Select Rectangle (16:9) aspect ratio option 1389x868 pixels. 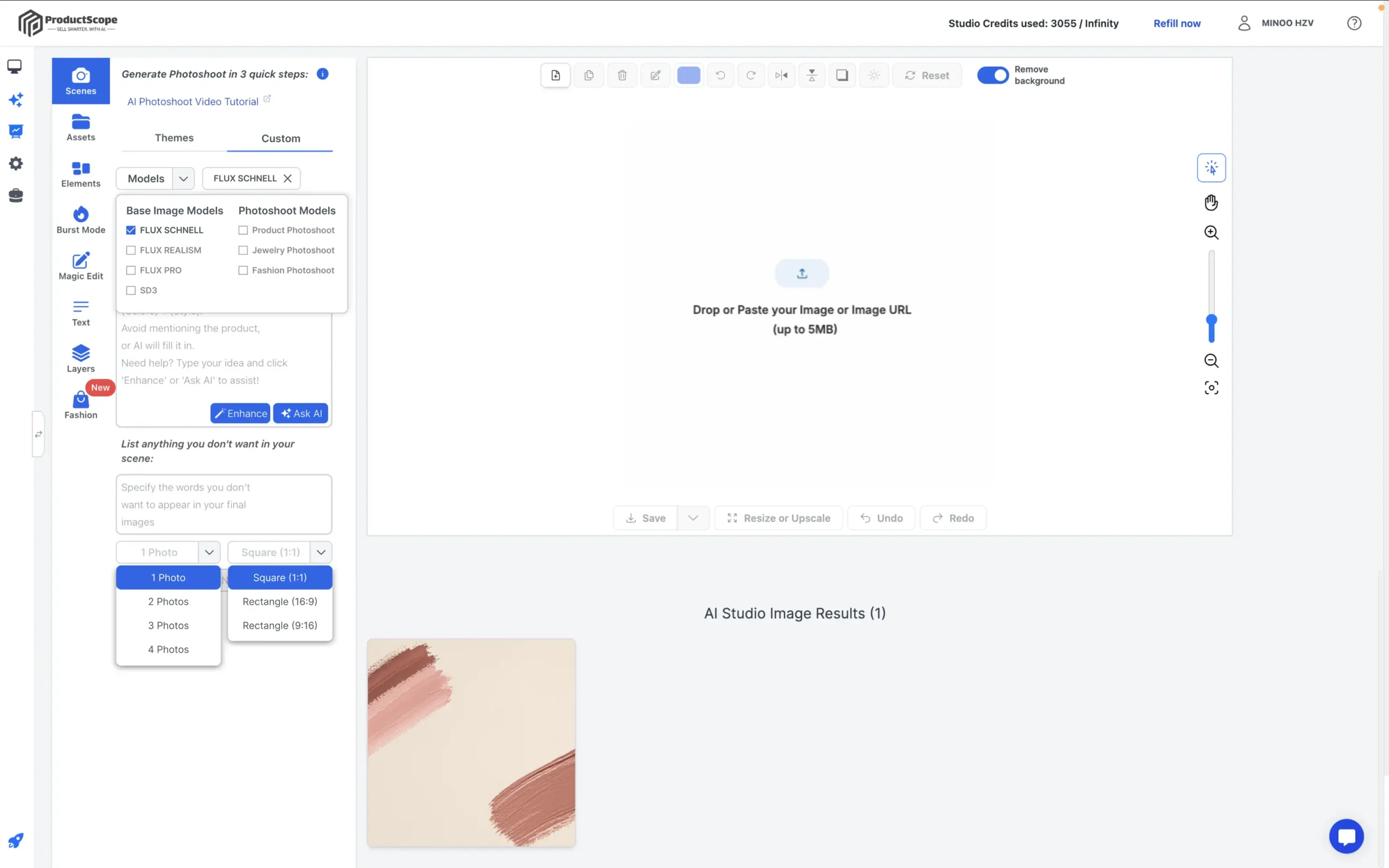point(279,602)
